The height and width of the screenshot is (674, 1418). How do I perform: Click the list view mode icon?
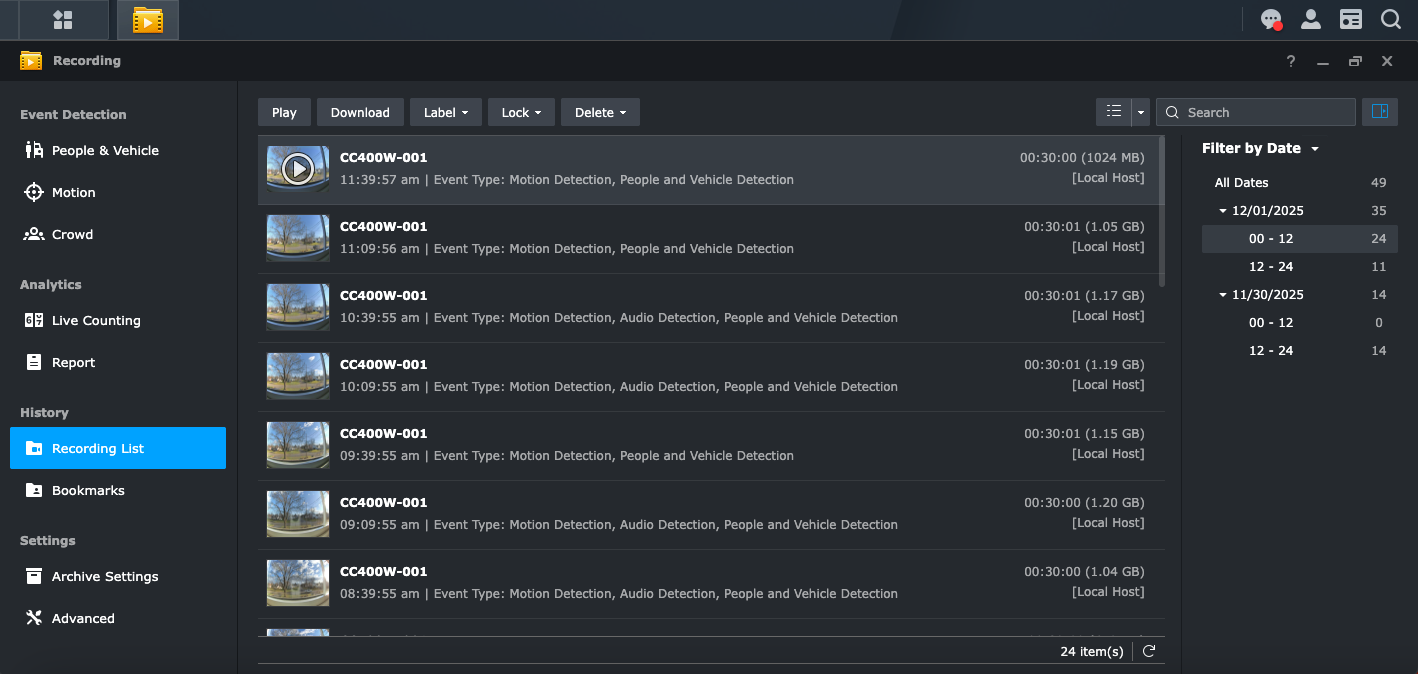click(x=1114, y=112)
